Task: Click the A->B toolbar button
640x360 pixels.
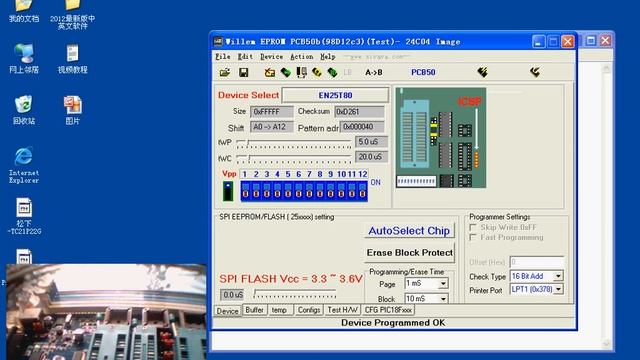Action: click(x=373, y=73)
